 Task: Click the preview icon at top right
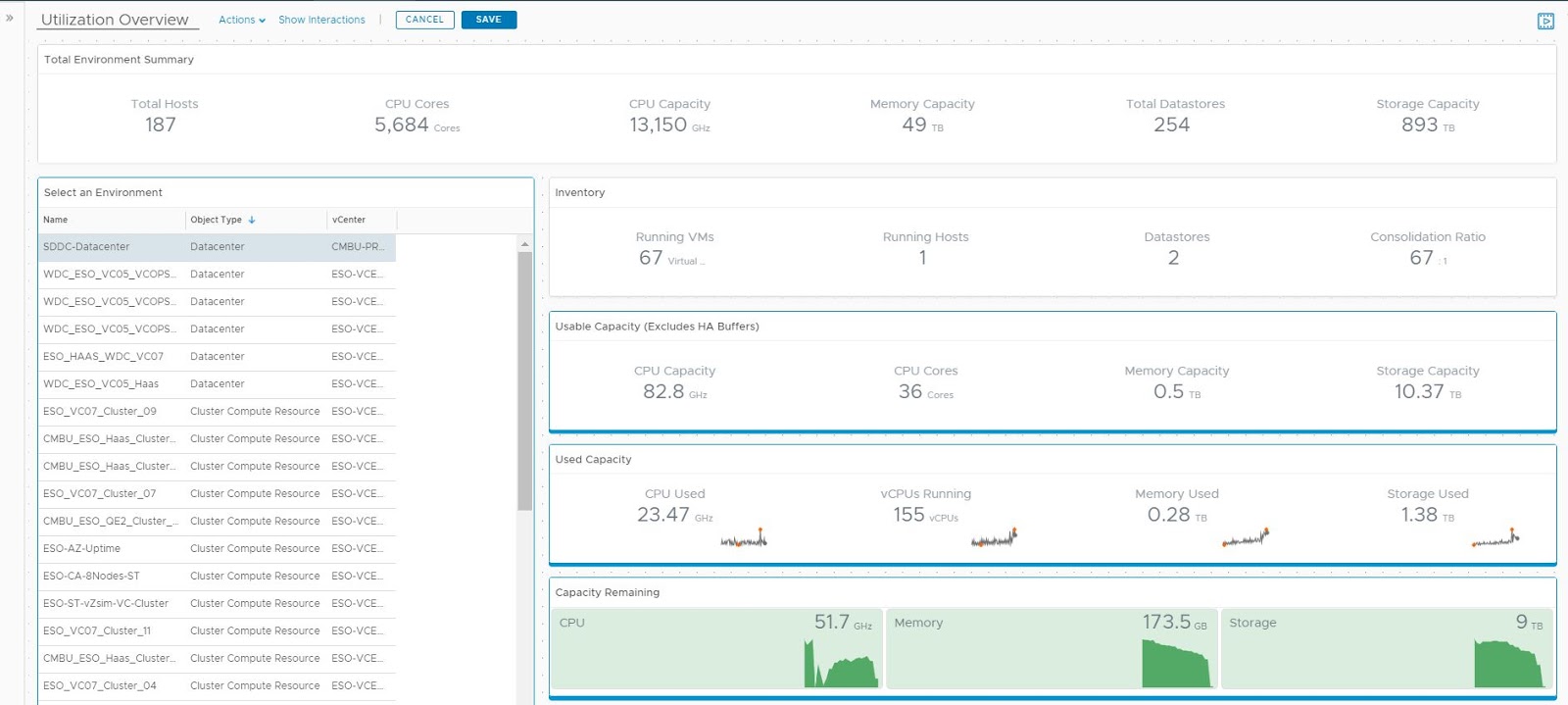point(1545,21)
